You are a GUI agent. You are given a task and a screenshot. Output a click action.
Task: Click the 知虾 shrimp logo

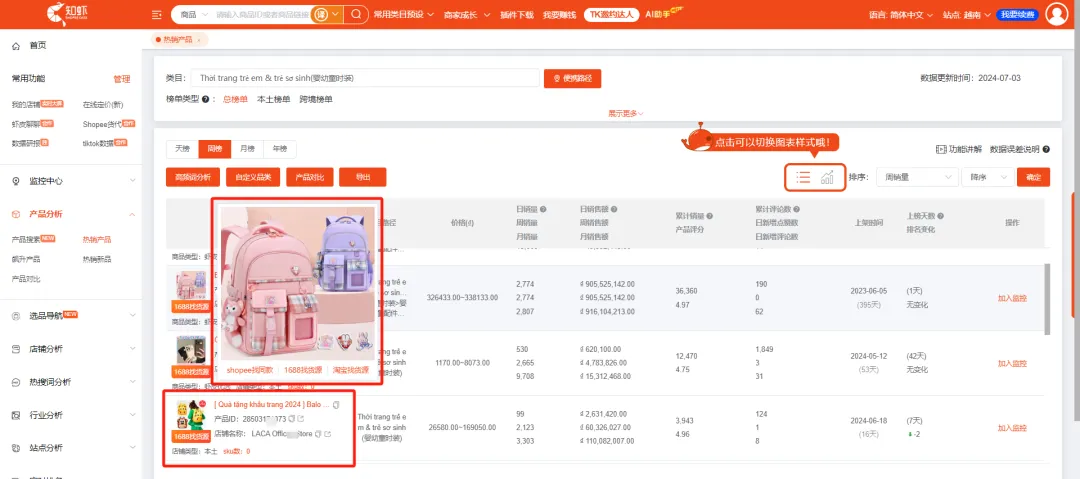(x=66, y=13)
